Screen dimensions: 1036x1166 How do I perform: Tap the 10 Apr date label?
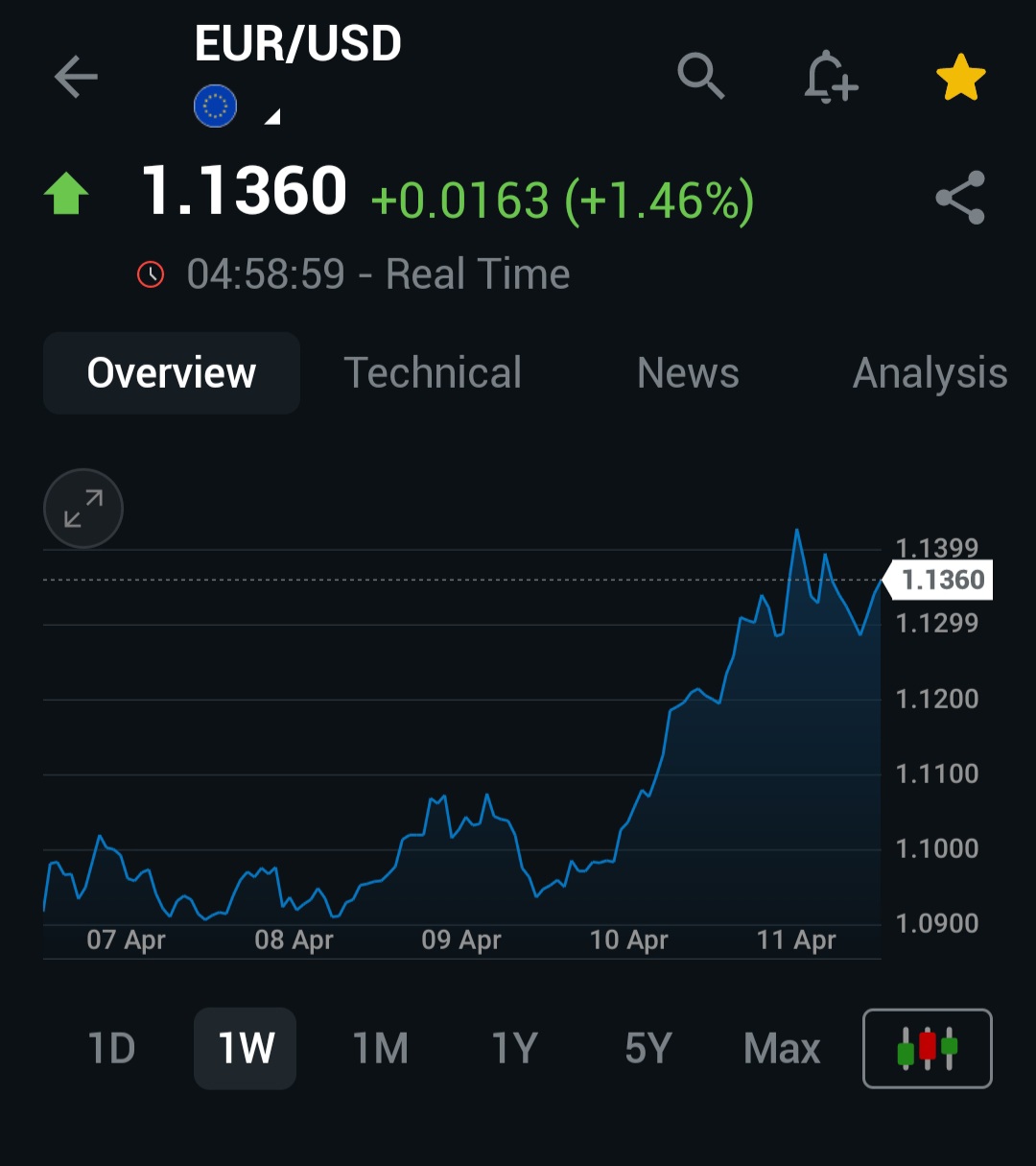click(x=628, y=940)
